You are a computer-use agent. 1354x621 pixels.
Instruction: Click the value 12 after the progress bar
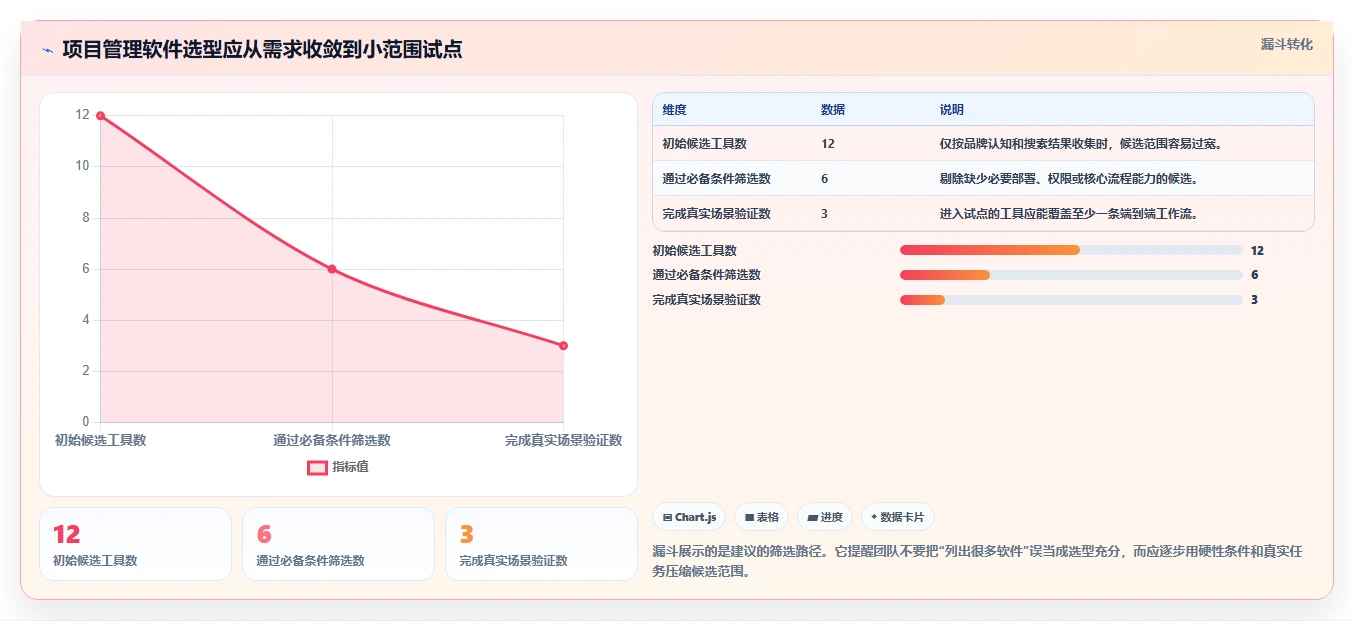1257,251
